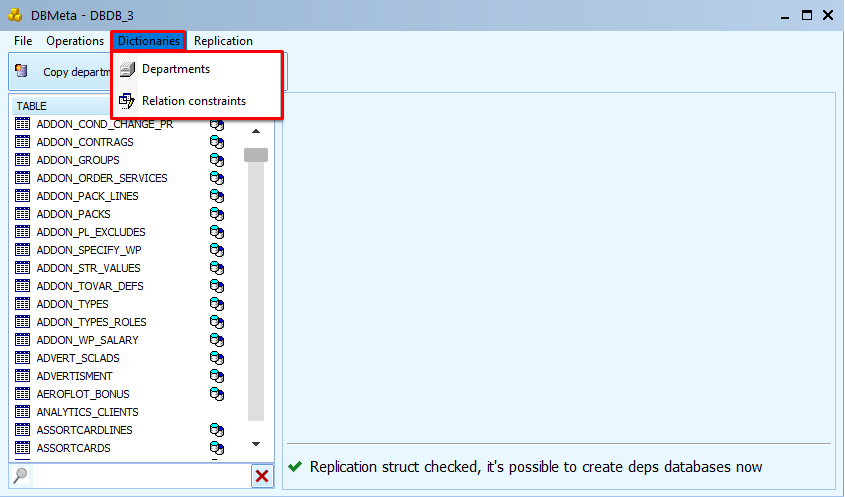Clear the search with the red X
Screen dimensions: 845x497
[262, 476]
